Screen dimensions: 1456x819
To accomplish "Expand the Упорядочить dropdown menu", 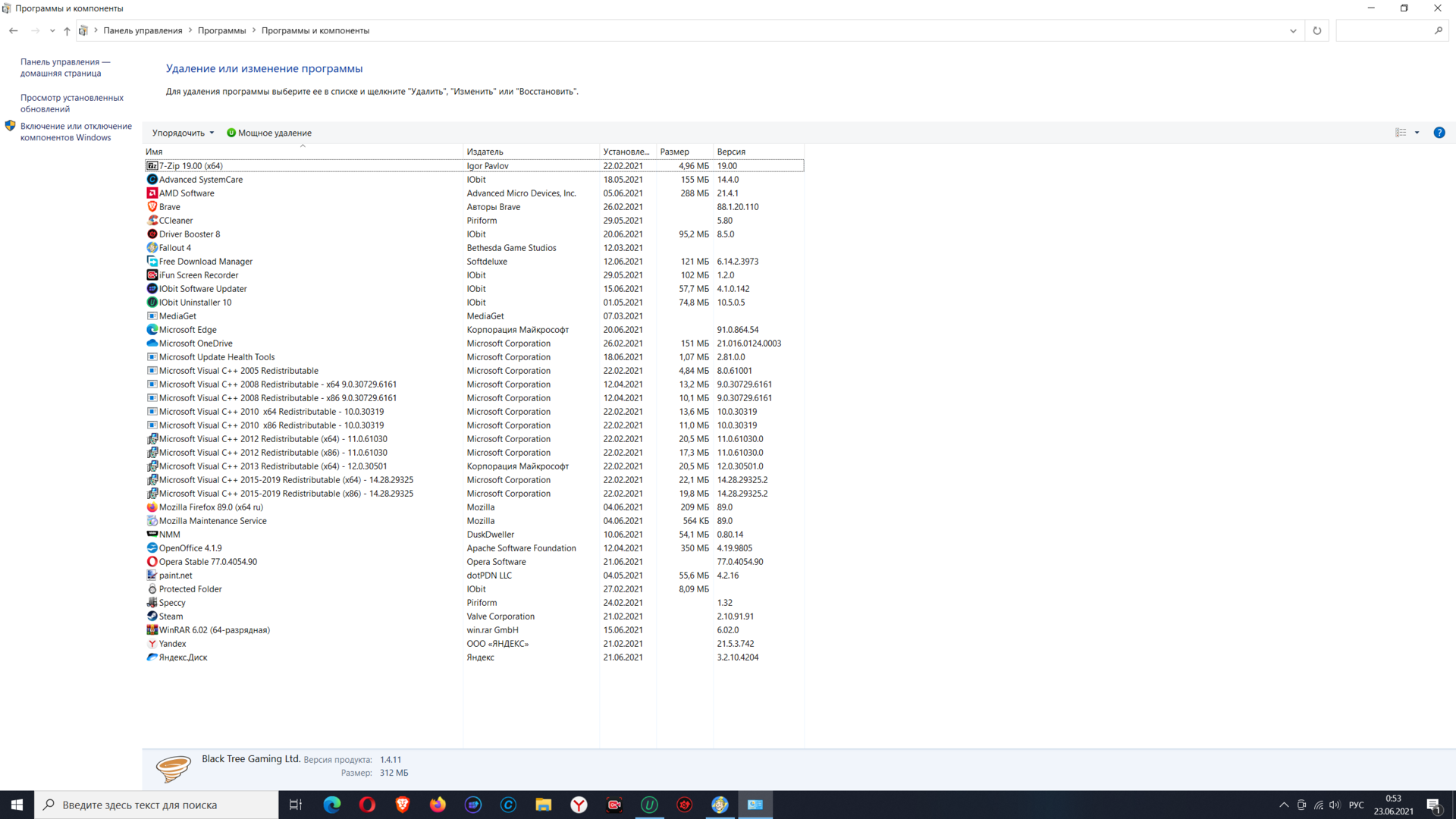I will click(183, 133).
